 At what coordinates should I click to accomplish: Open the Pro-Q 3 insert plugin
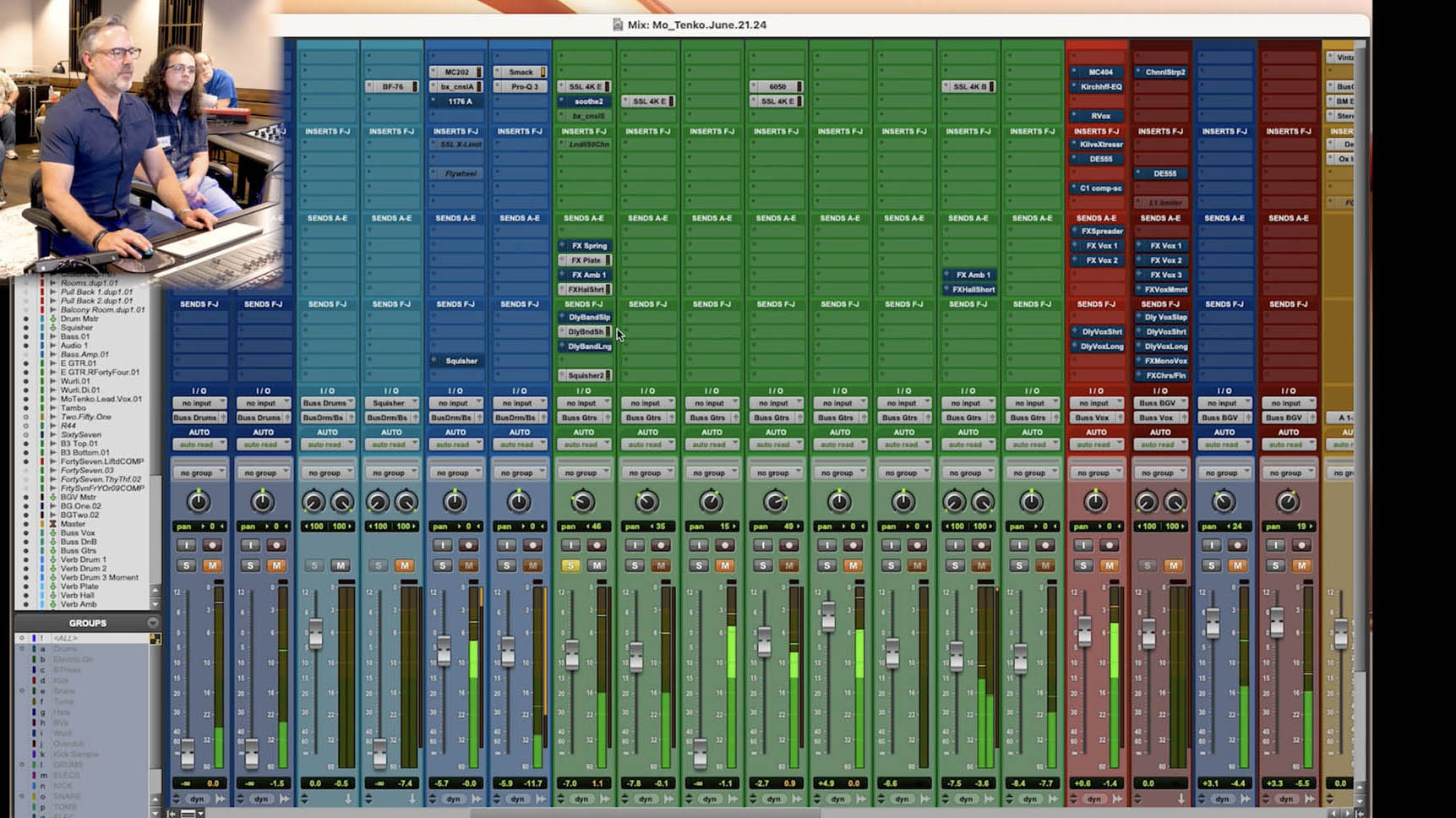point(520,86)
